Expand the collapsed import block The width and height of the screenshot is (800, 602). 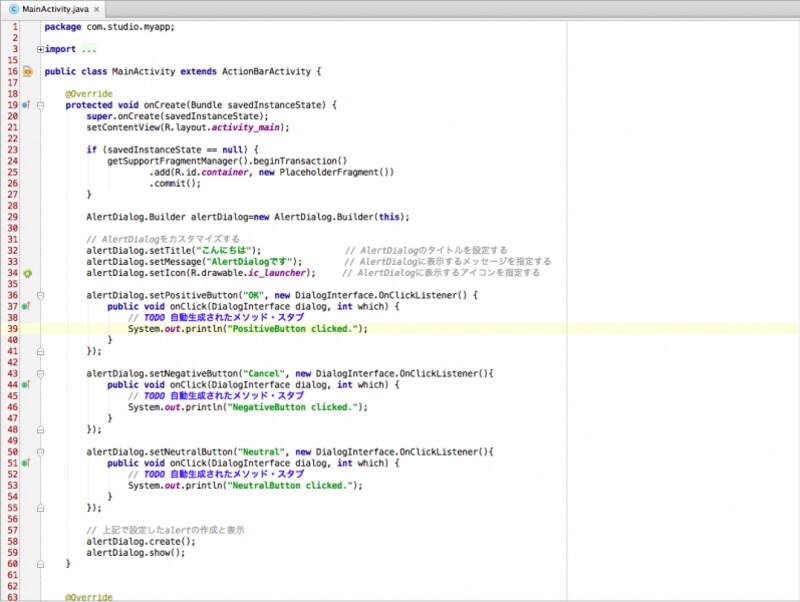point(40,49)
